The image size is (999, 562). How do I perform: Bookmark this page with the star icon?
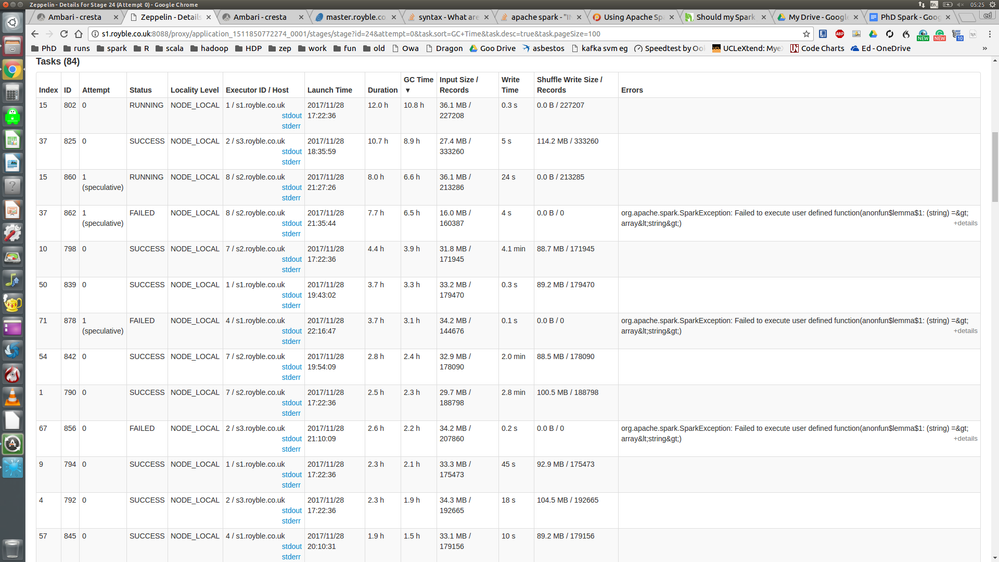coord(806,34)
